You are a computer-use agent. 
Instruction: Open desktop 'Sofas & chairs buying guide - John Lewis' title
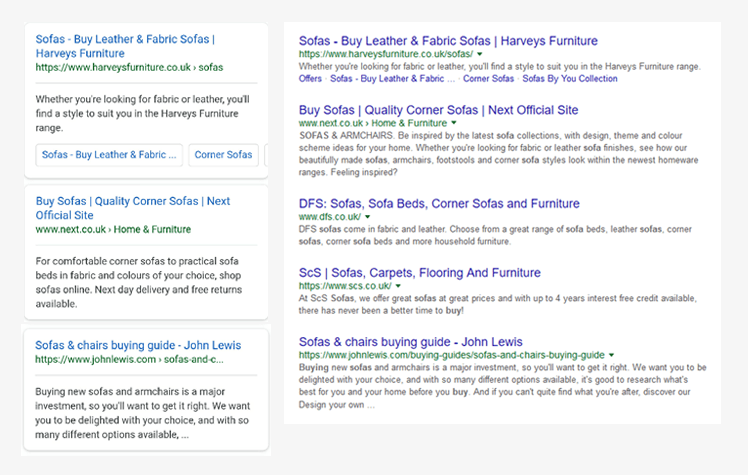[x=410, y=342]
